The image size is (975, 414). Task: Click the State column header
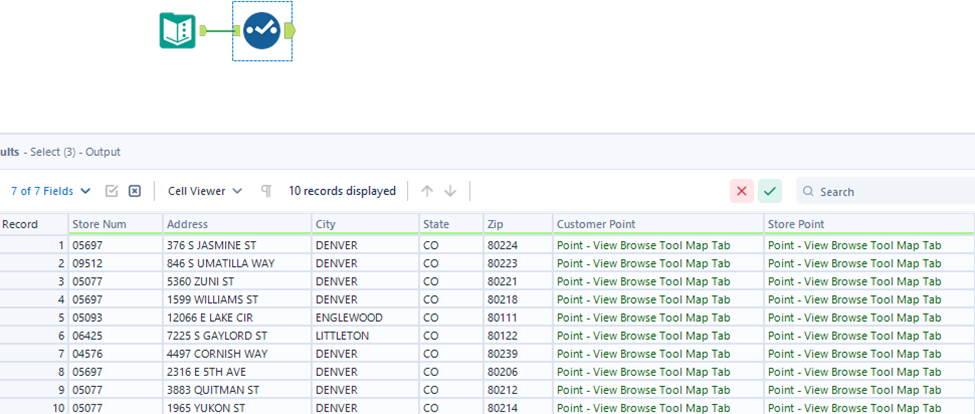[452, 224]
